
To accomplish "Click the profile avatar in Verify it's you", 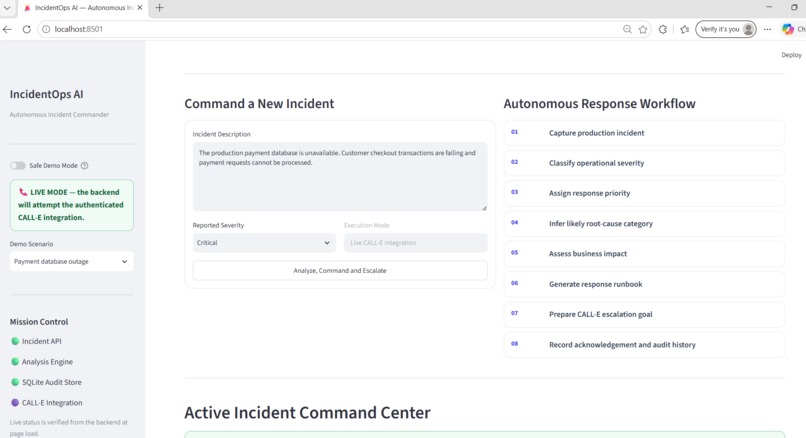I will [748, 29].
